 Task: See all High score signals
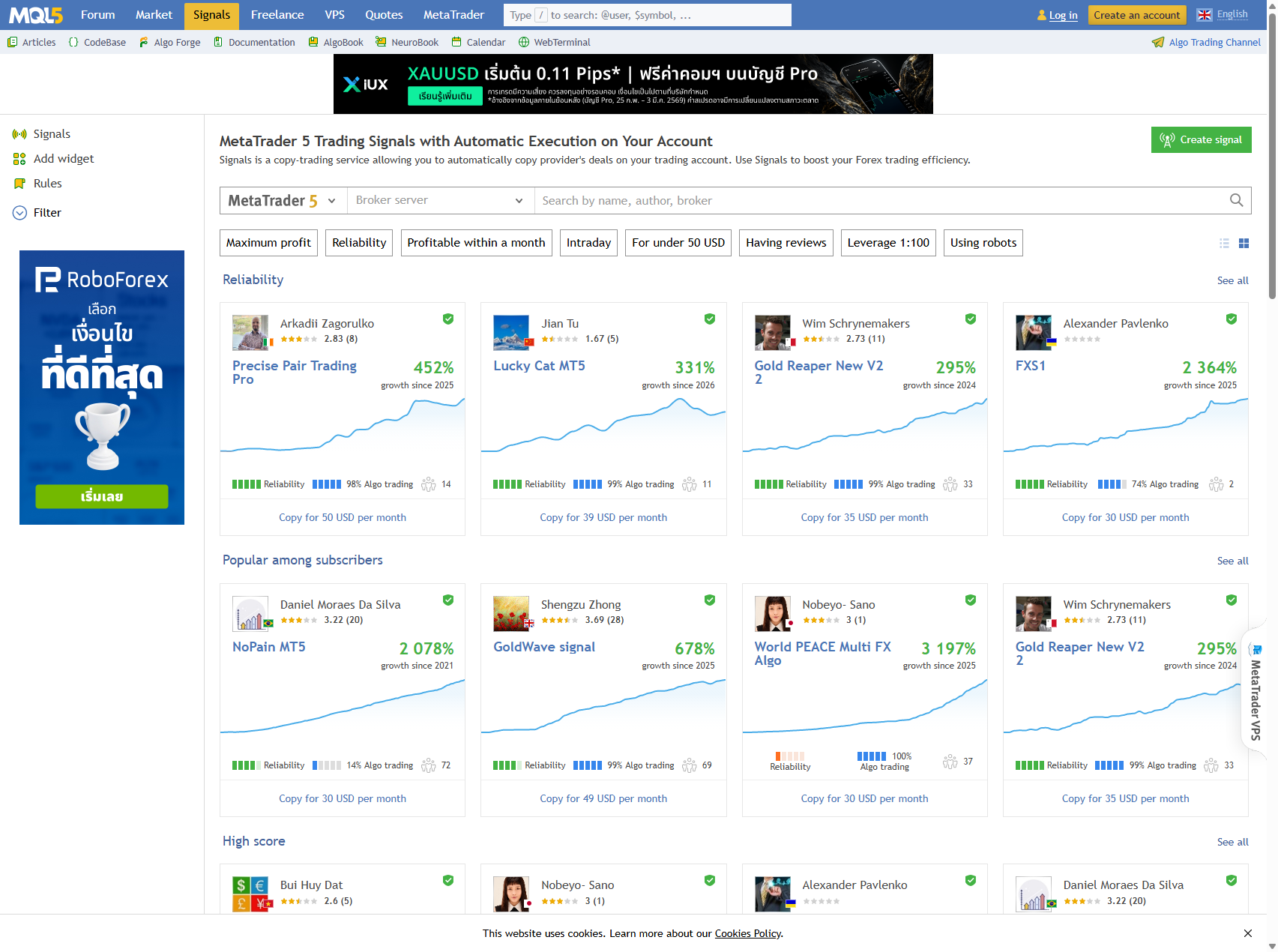[x=1232, y=842]
